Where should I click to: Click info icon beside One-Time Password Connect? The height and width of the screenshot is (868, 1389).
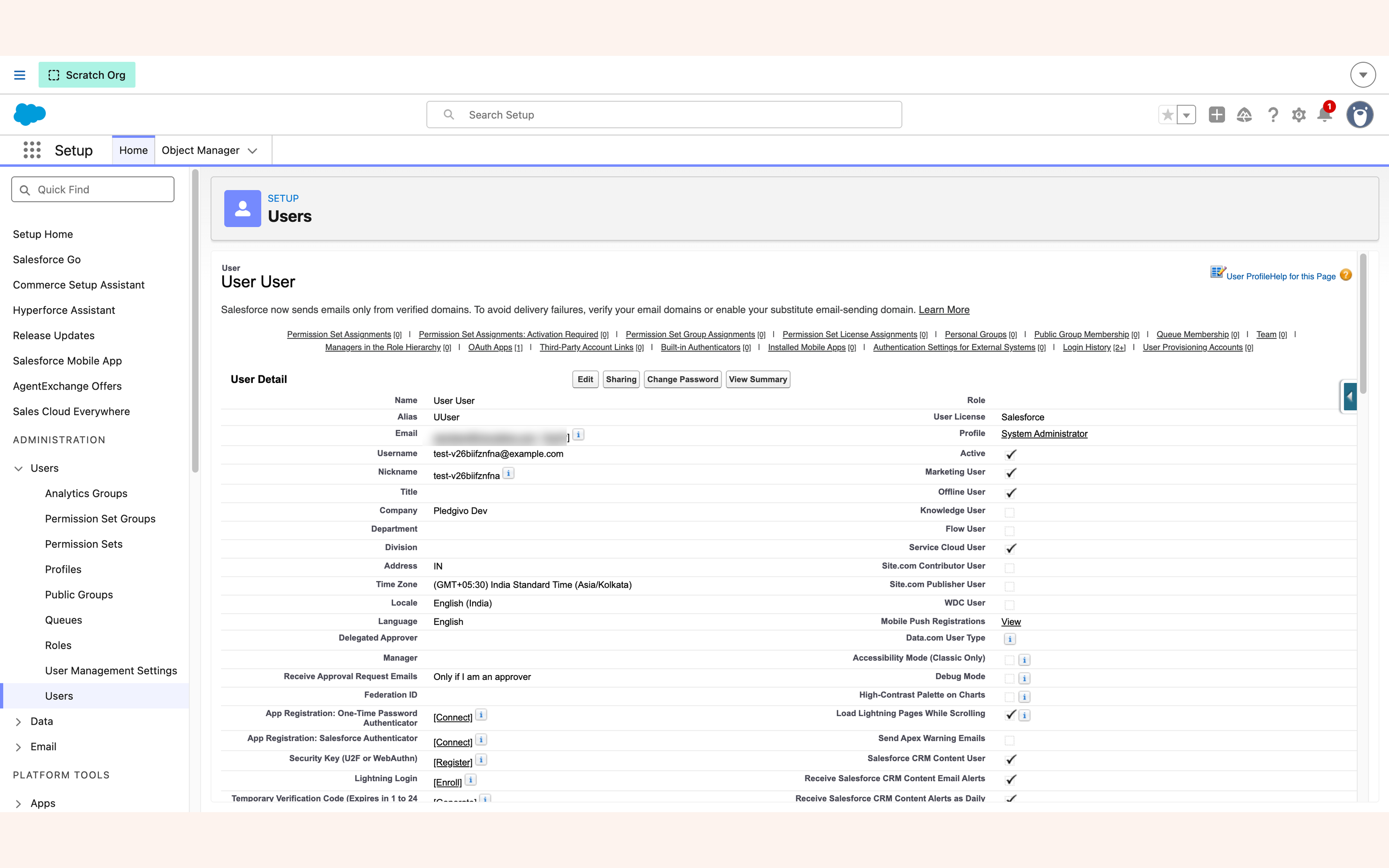tap(481, 715)
